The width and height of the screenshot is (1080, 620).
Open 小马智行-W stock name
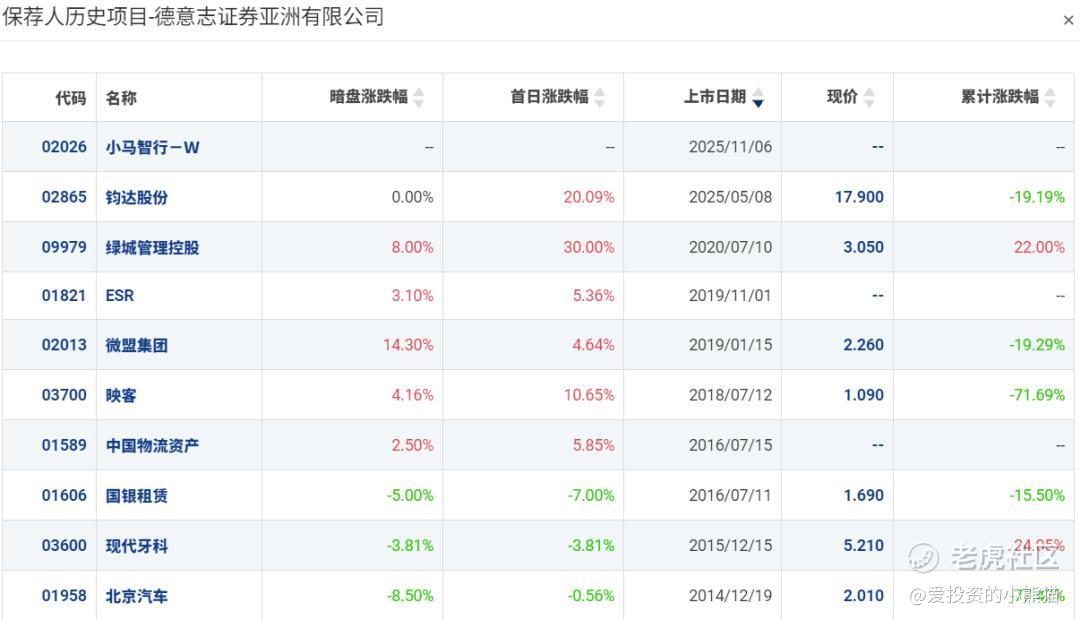pos(152,147)
